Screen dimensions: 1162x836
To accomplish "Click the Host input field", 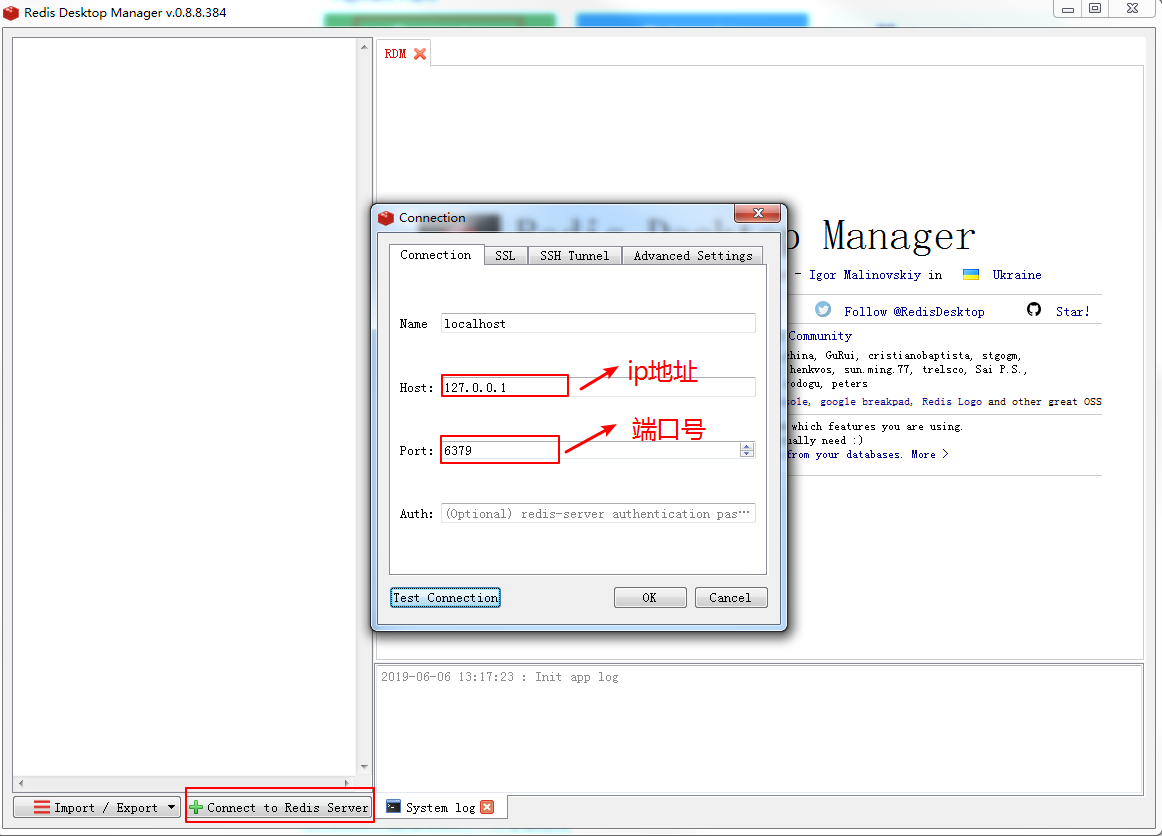I will (598, 387).
